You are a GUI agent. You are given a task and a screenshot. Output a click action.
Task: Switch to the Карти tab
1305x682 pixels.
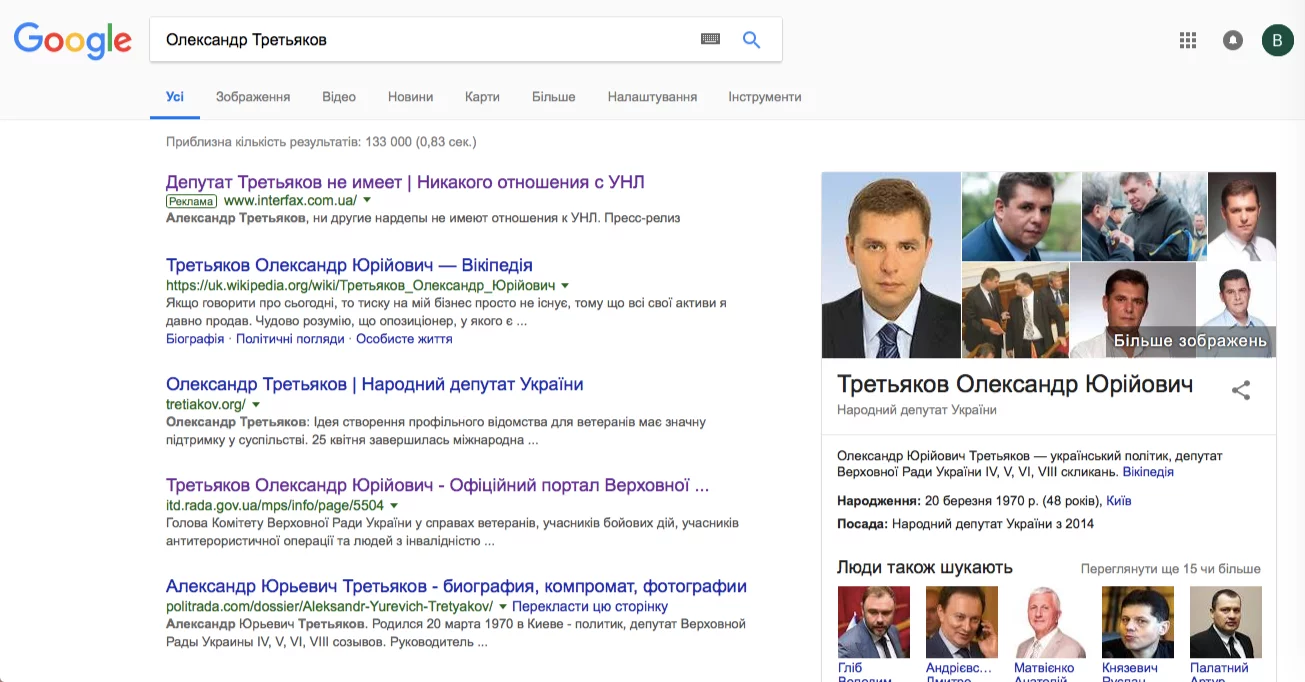482,97
